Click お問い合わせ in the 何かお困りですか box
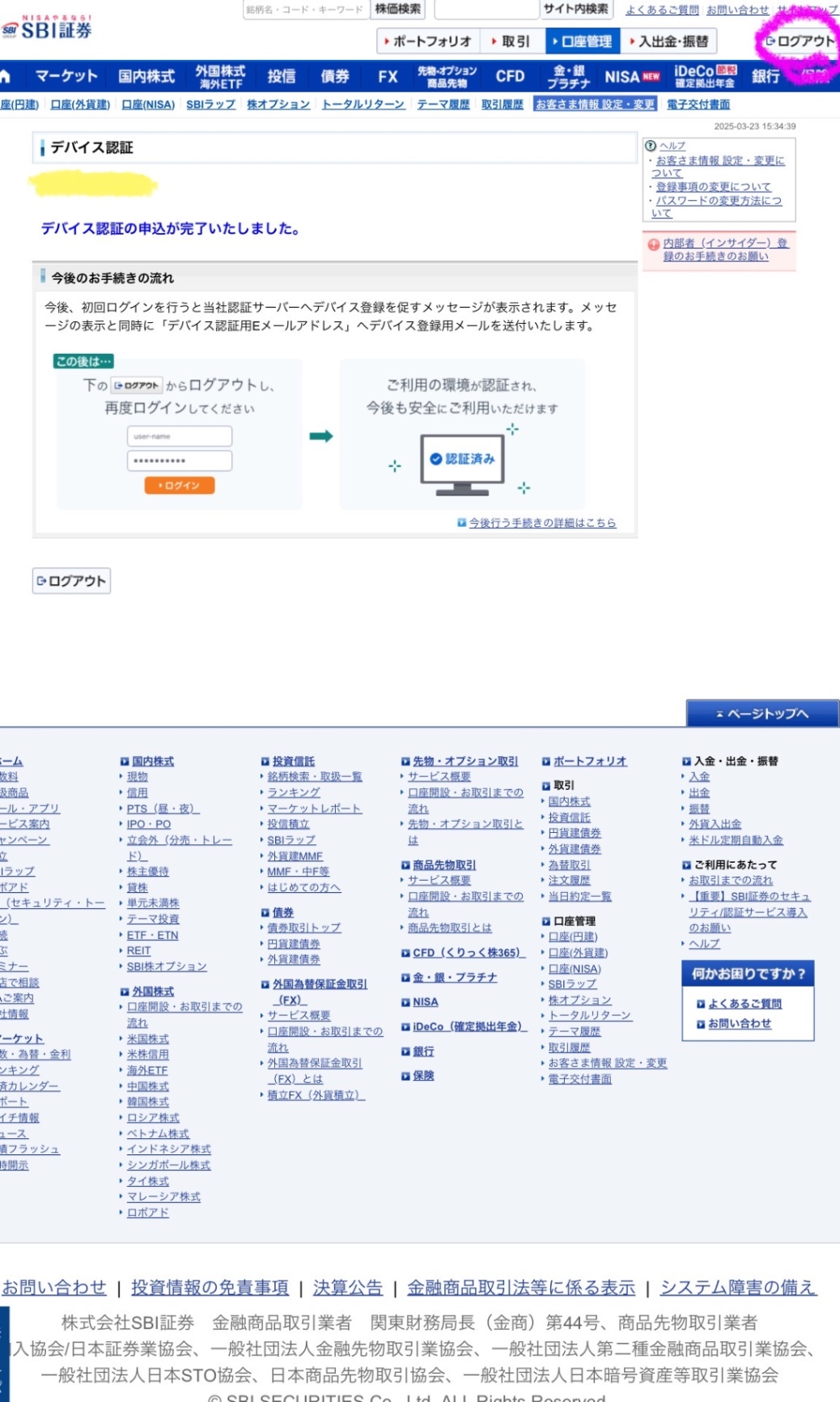 pyautogui.click(x=740, y=1024)
